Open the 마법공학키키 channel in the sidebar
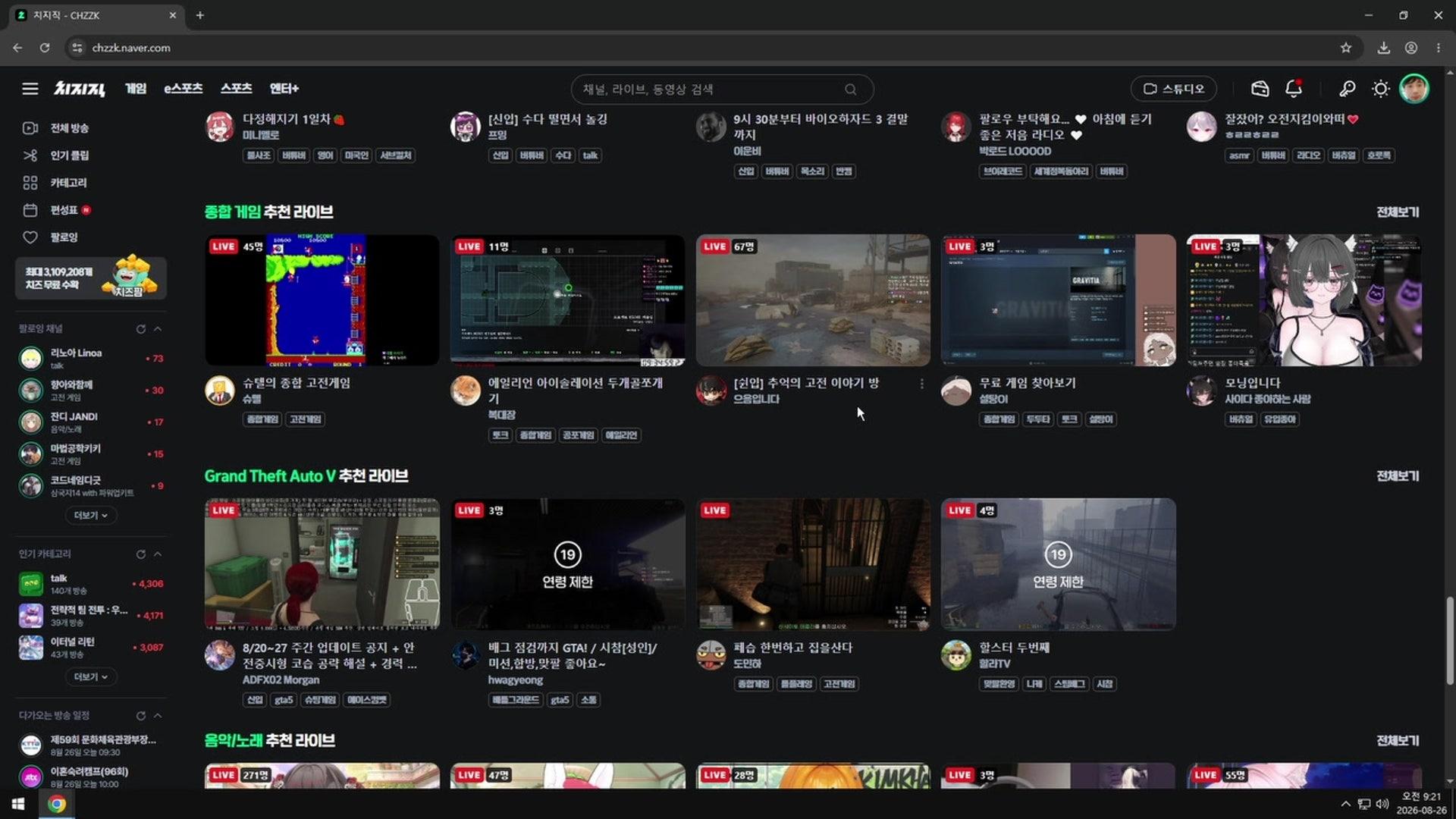The height and width of the screenshot is (819, 1456). [x=91, y=453]
